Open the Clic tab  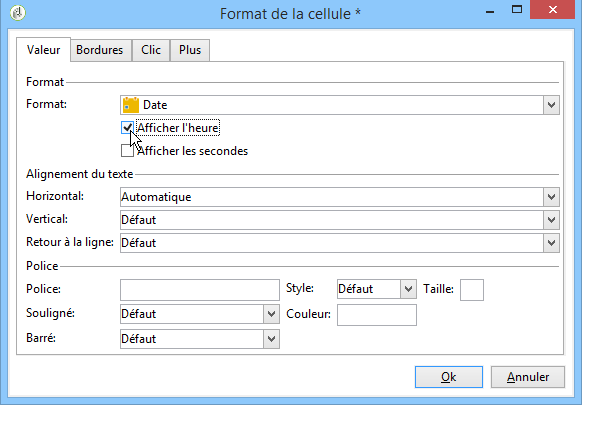click(151, 50)
